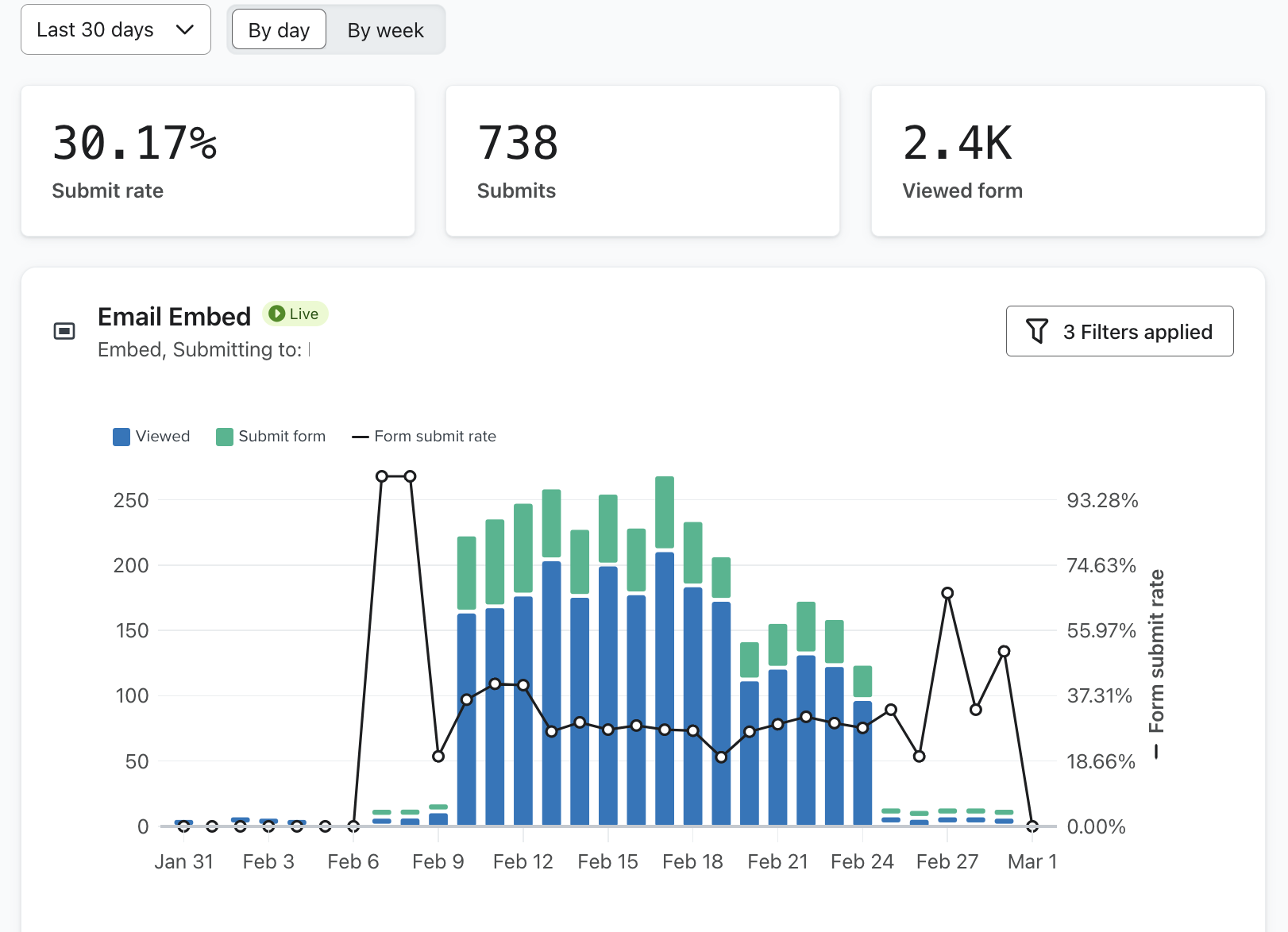1288x932 pixels.
Task: Click the 'Embed, Submitting to:' subtitle
Action: 199,349
